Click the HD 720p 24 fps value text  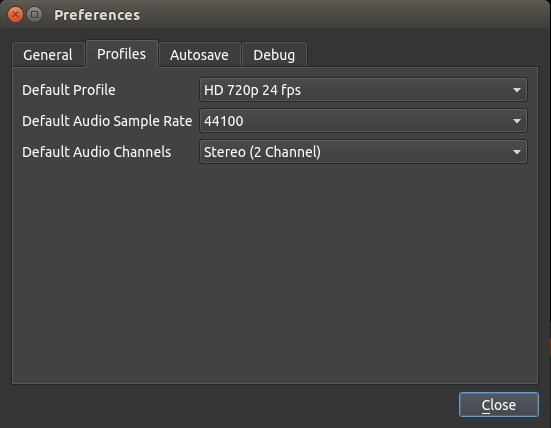tap(252, 90)
